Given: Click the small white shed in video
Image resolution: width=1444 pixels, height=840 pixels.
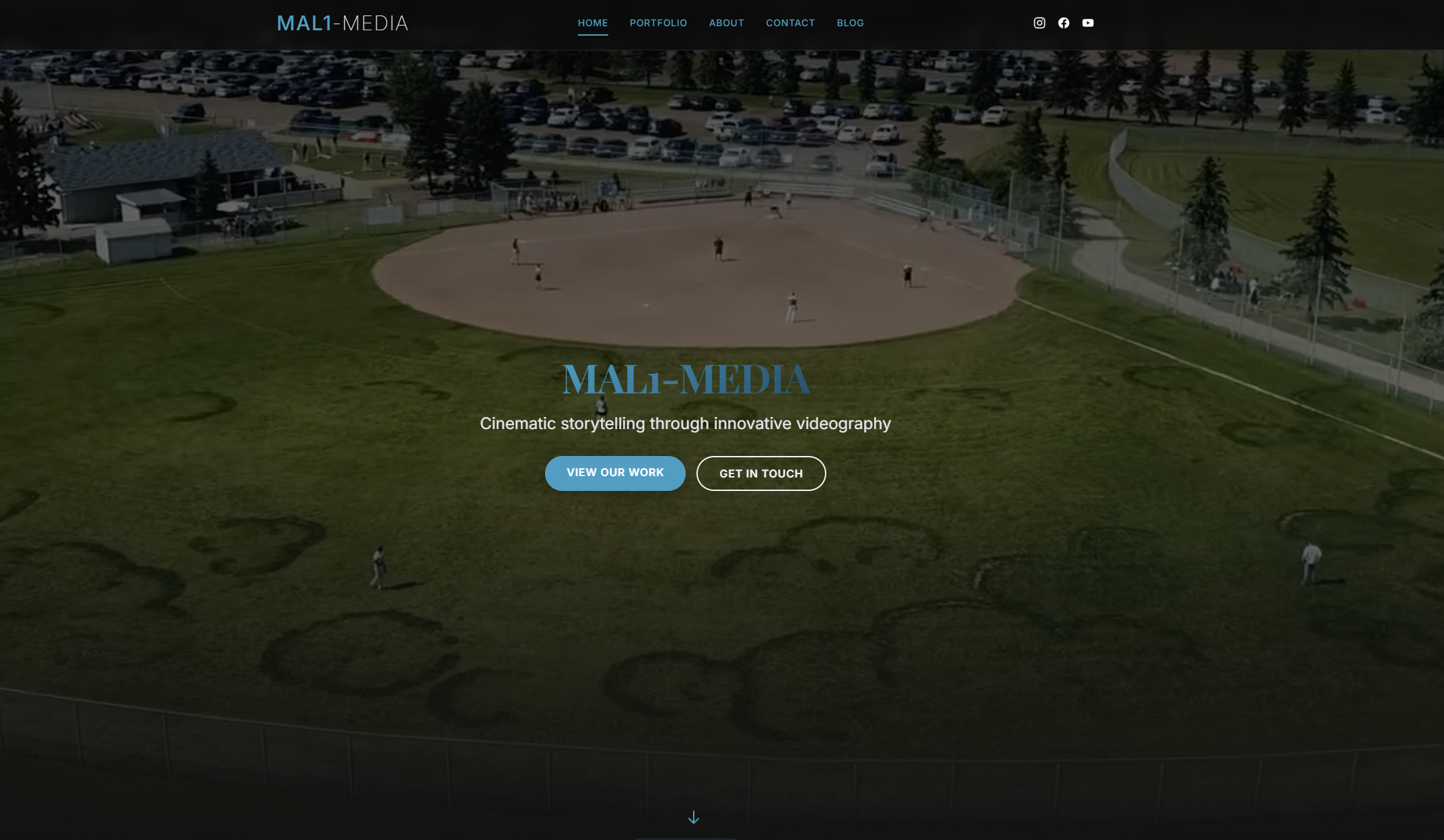Looking at the screenshot, I should tap(133, 239).
